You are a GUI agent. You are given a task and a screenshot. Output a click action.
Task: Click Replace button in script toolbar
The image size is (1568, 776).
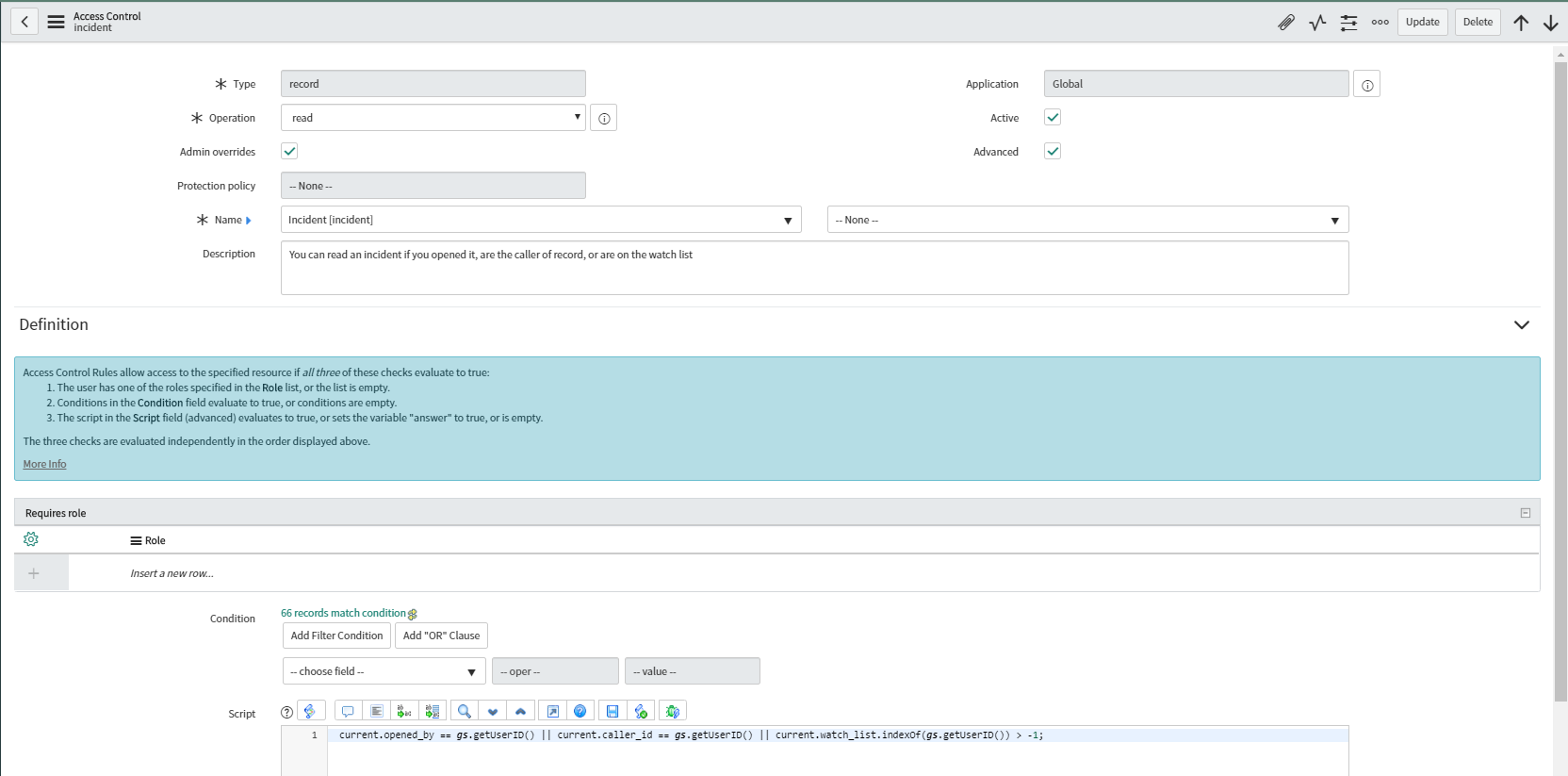tap(404, 711)
